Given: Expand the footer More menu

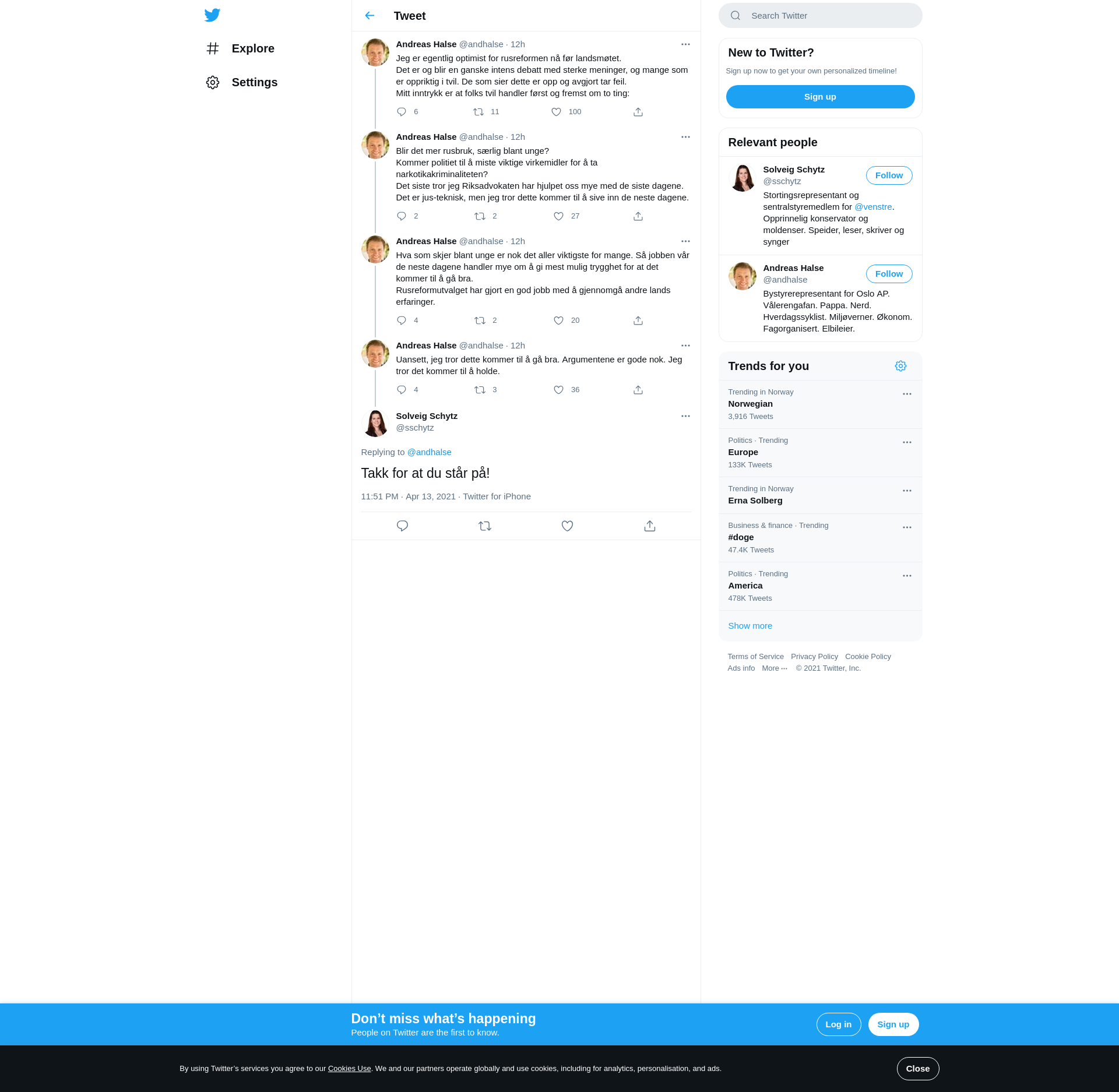Looking at the screenshot, I should click(775, 668).
